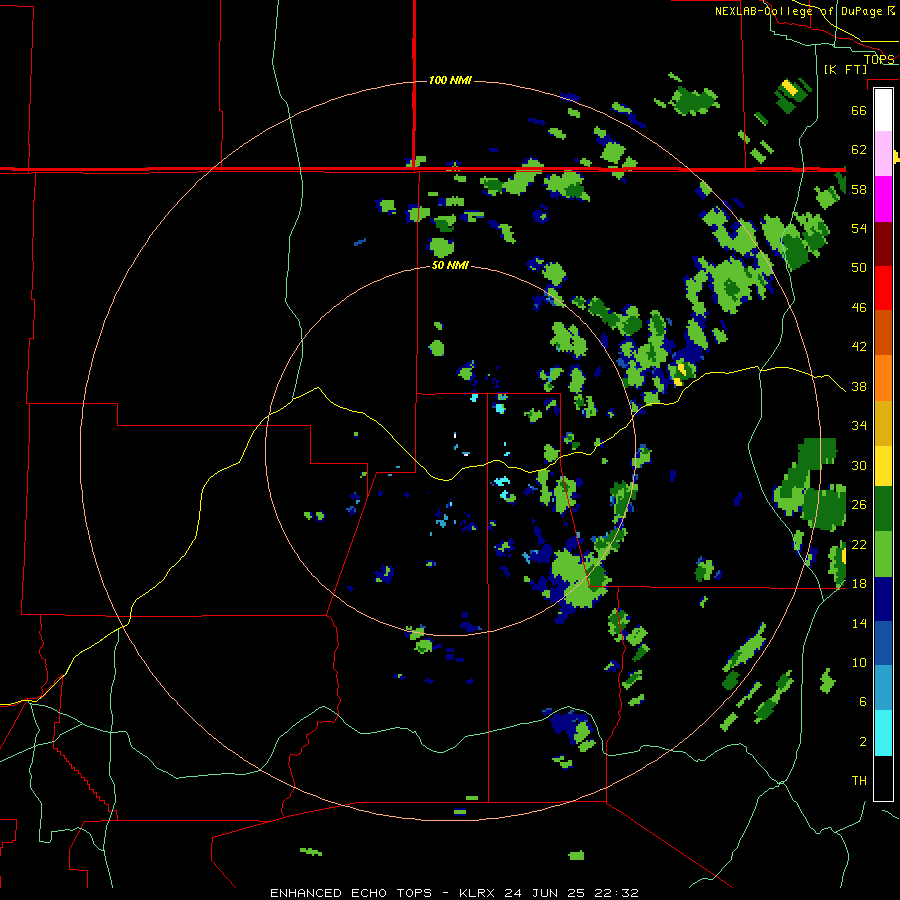
Task: Click the legend value 62
Action: tap(859, 150)
